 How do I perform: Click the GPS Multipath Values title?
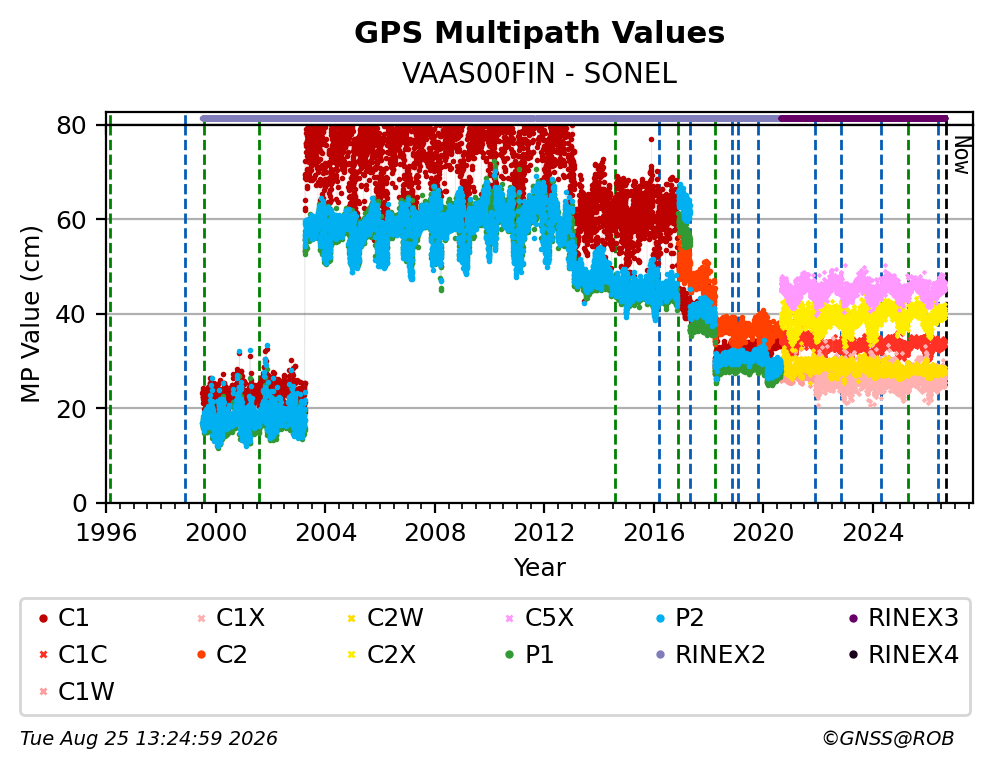click(539, 33)
